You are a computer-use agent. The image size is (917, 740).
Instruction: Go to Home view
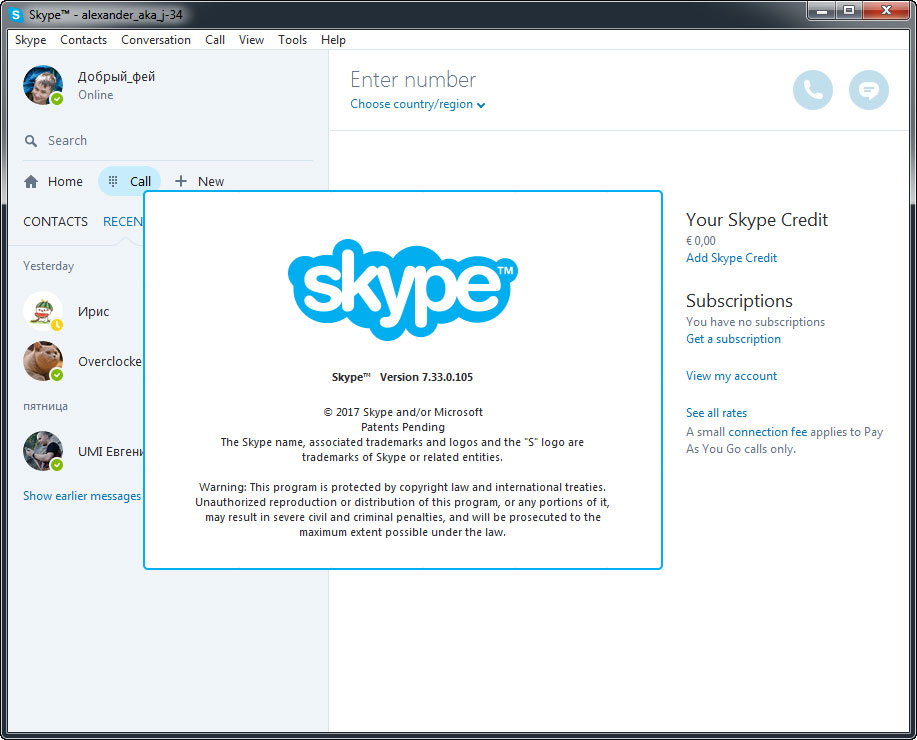pos(53,182)
